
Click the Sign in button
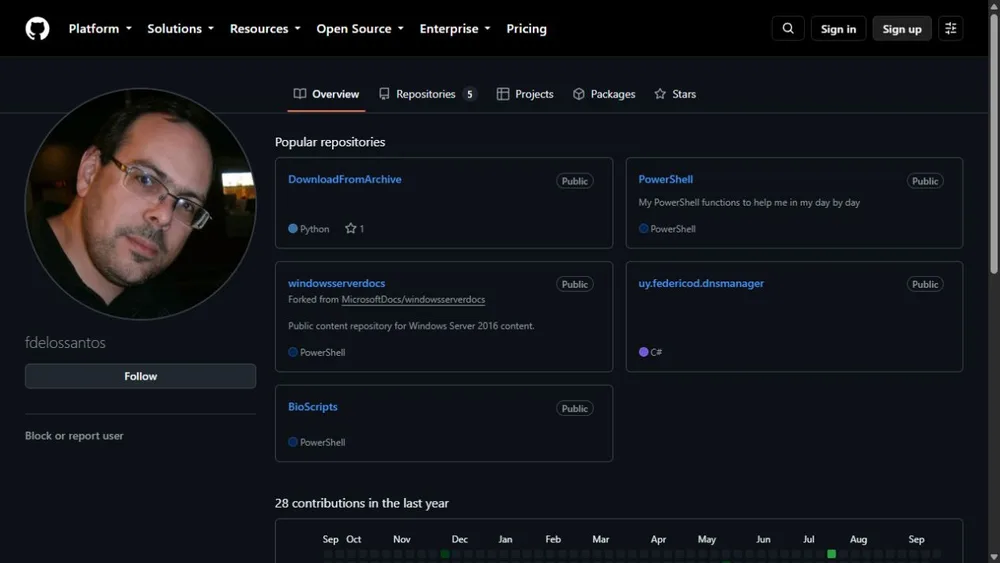(838, 29)
